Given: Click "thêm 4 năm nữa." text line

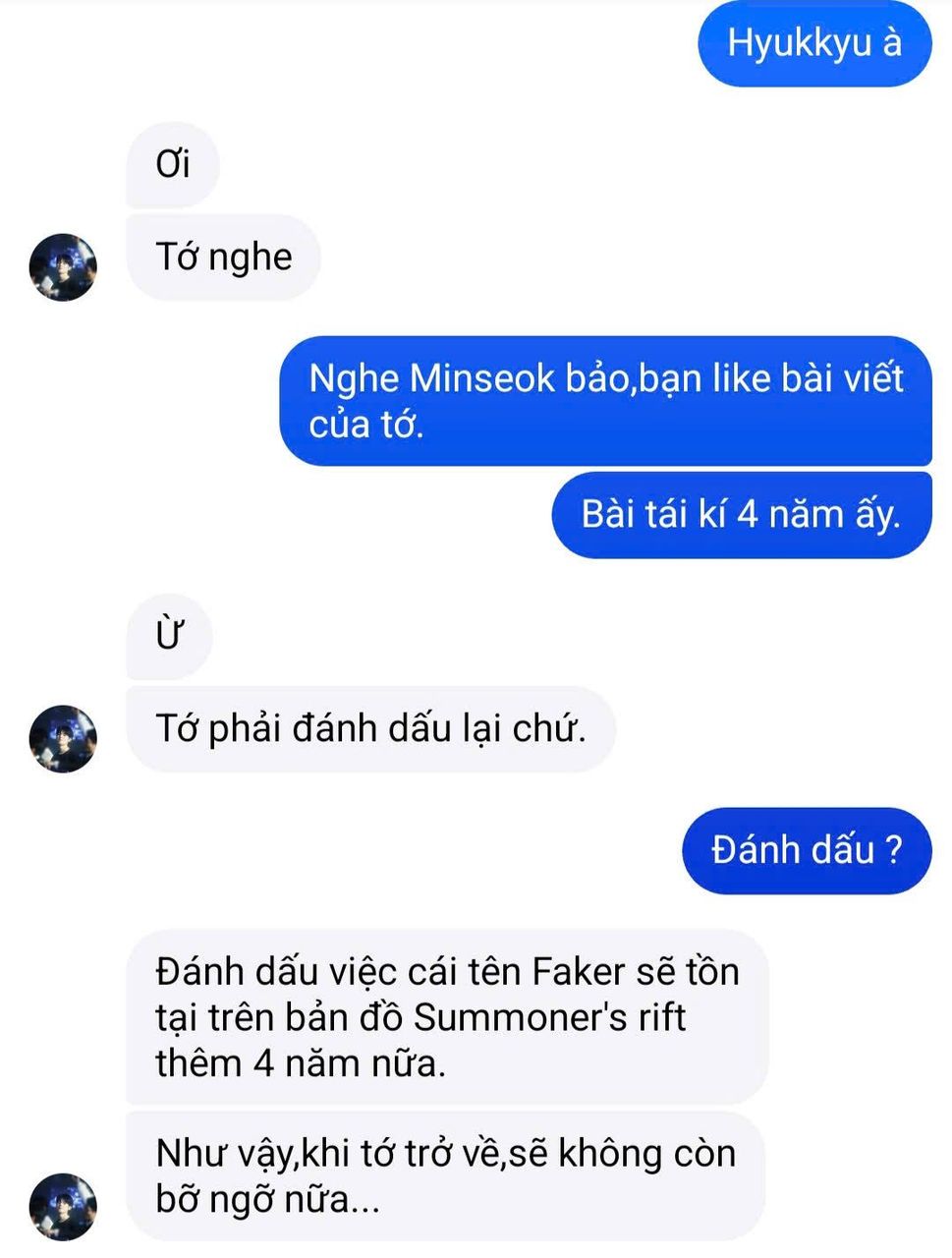Looking at the screenshot, I should 301,1063.
